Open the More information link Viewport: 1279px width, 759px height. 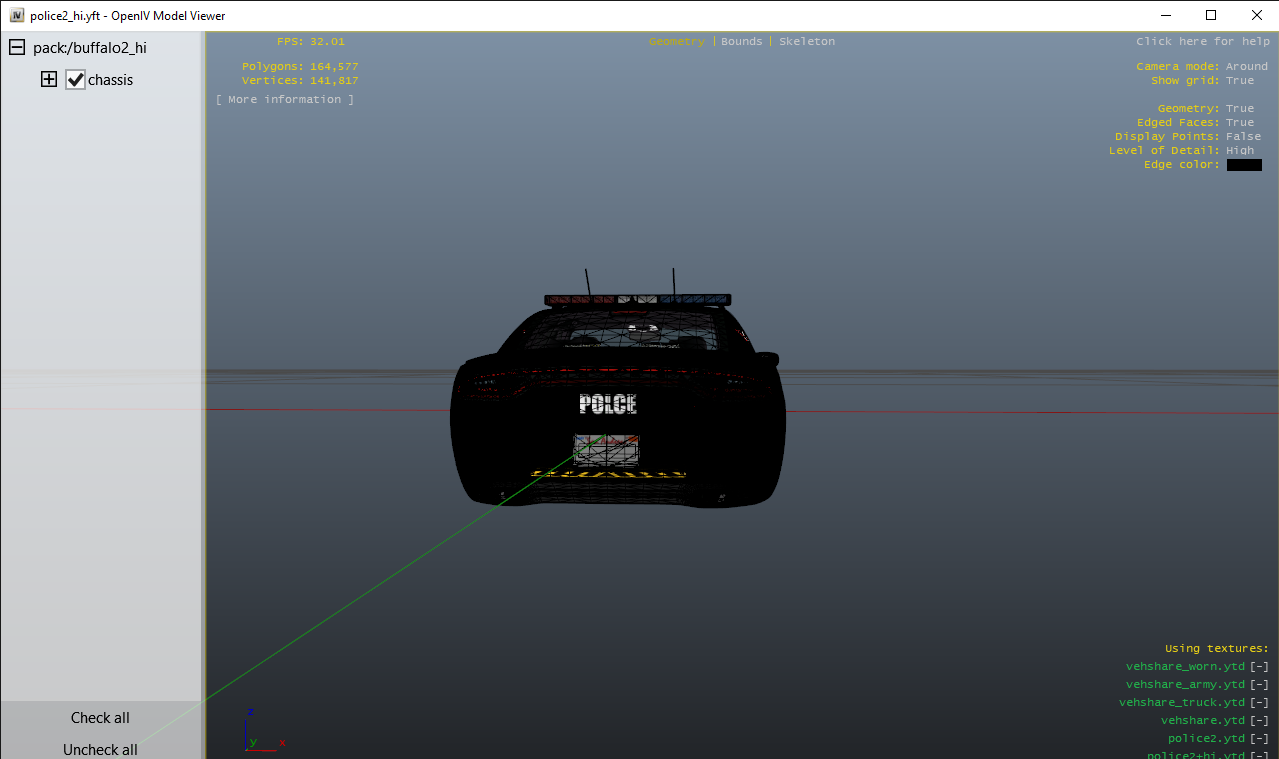coord(285,100)
